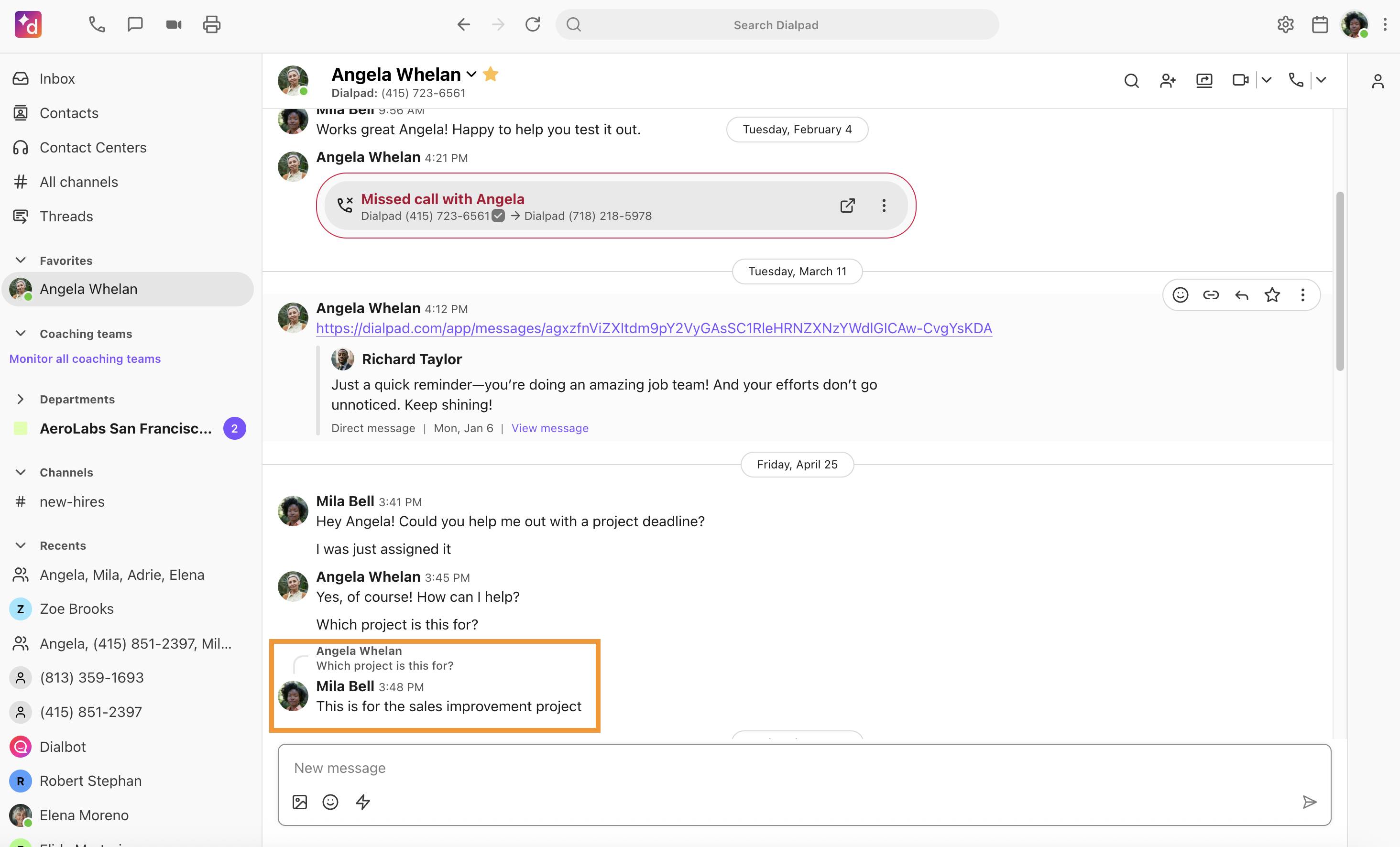Open the dialpad.com message link
The height and width of the screenshot is (847, 1400).
point(654,328)
